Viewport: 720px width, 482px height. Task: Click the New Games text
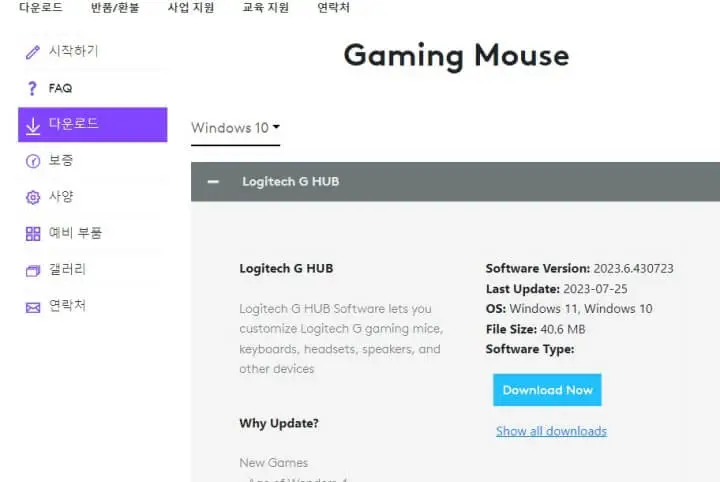(274, 463)
